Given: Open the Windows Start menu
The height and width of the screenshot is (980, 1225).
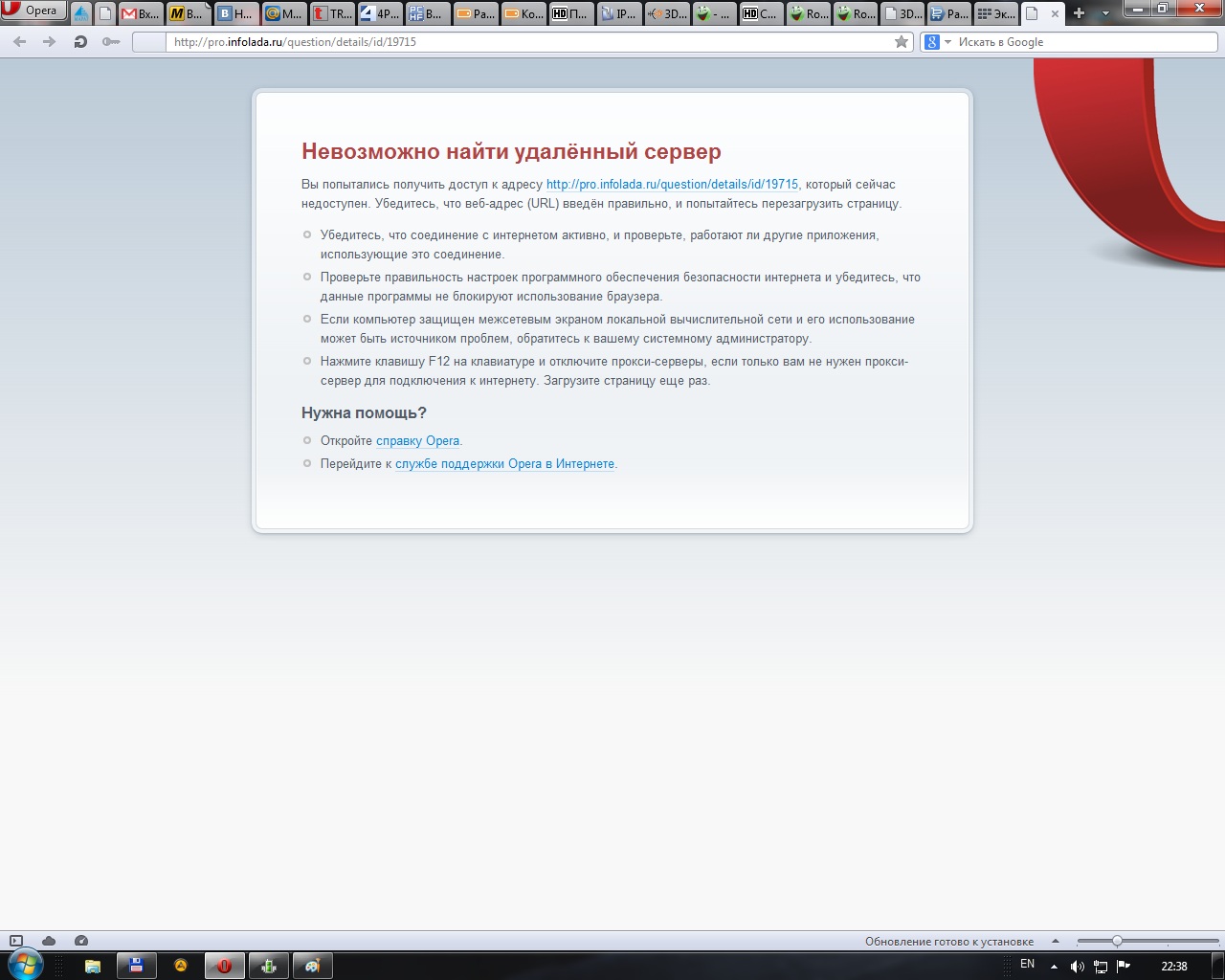Looking at the screenshot, I should pyautogui.click(x=26, y=965).
